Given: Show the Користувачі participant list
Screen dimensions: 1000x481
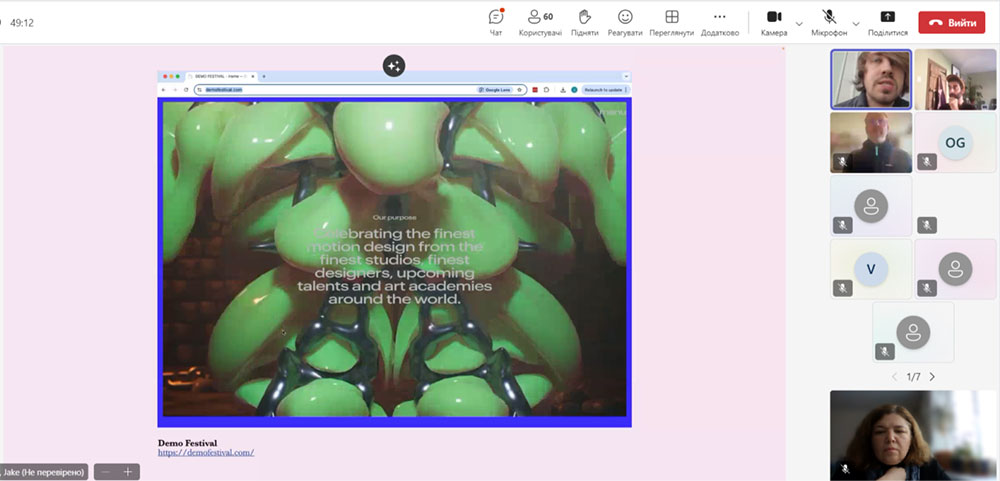Looking at the screenshot, I should [x=540, y=22].
